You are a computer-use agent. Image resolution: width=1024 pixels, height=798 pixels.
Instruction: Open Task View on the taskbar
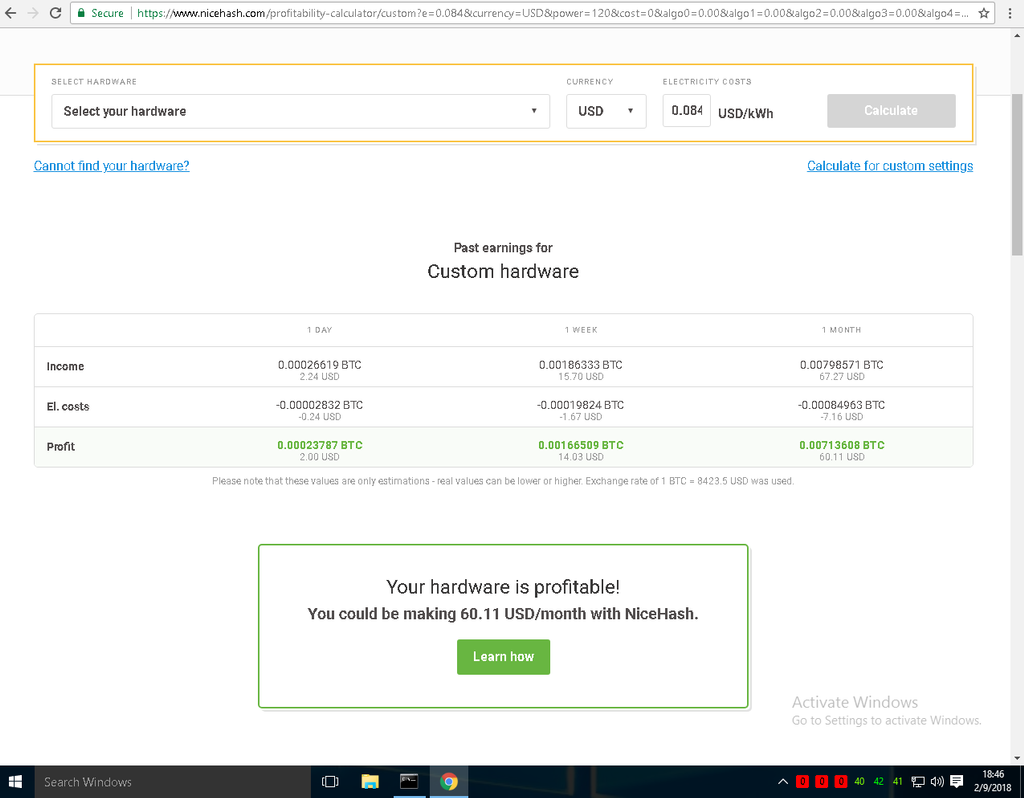330,782
